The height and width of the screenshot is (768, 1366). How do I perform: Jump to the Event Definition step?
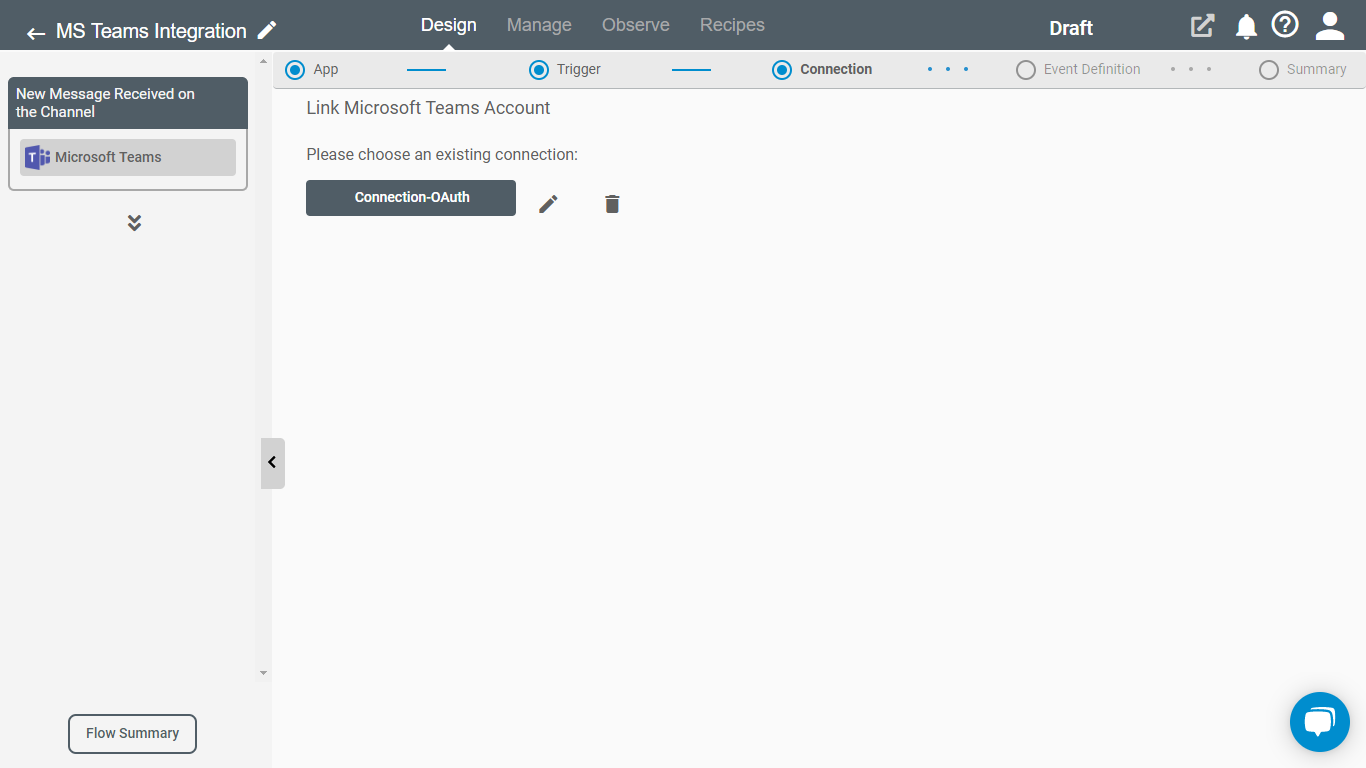tap(1078, 70)
